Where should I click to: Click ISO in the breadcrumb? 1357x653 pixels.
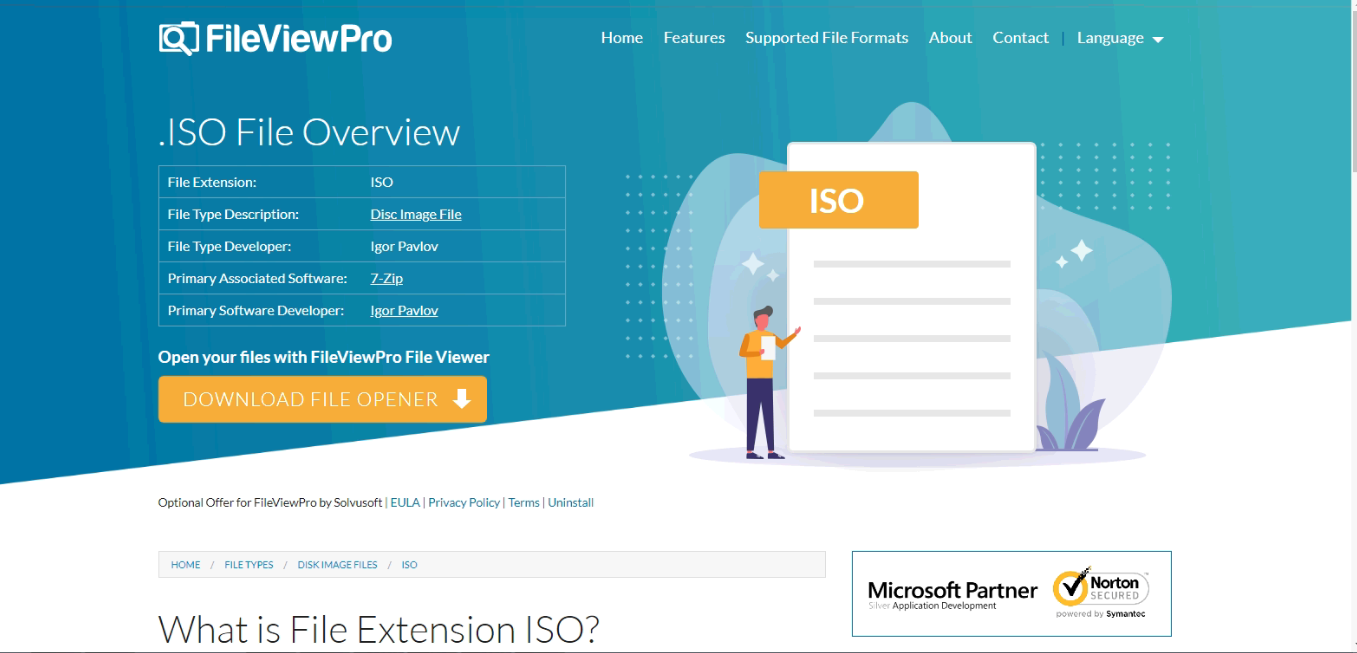tap(410, 565)
